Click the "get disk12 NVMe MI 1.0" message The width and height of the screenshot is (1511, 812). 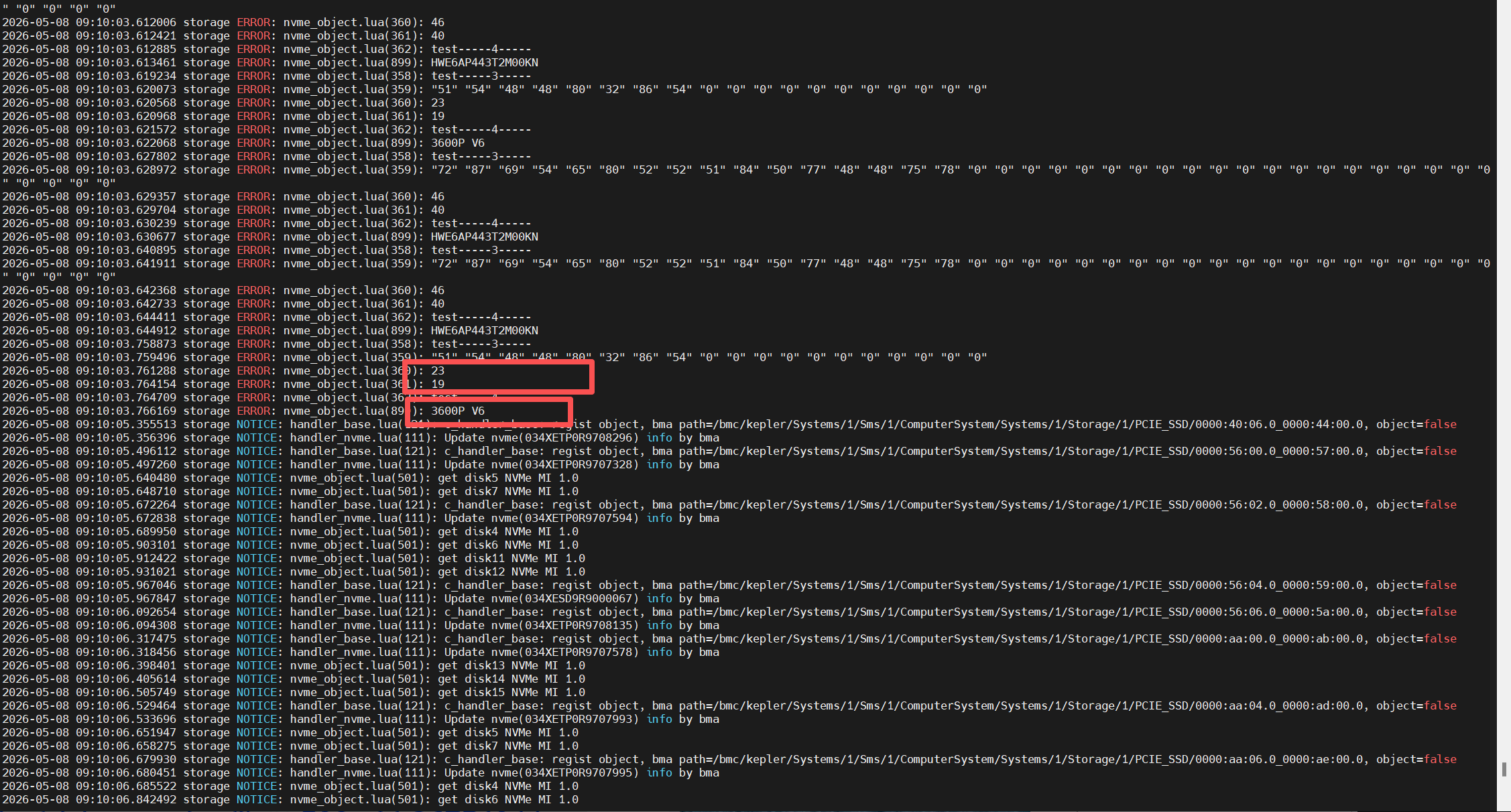511,571
